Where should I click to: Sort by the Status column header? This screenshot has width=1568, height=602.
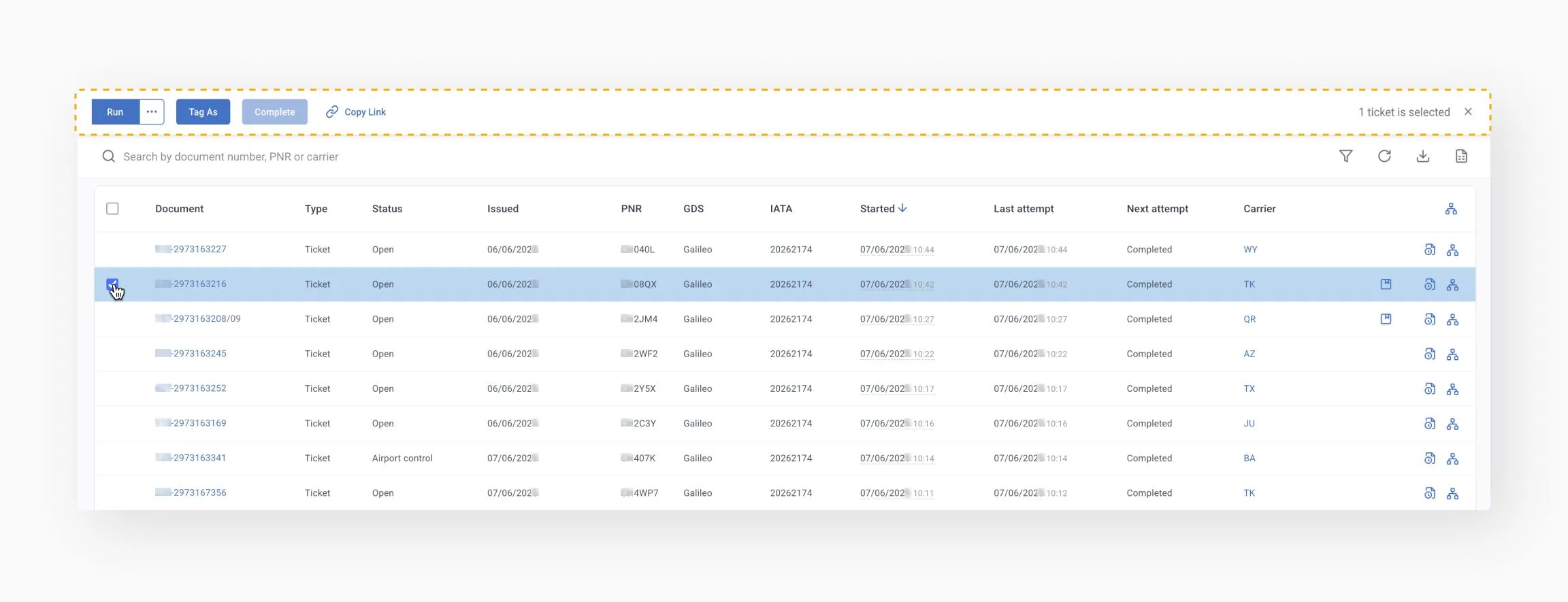[x=387, y=209]
